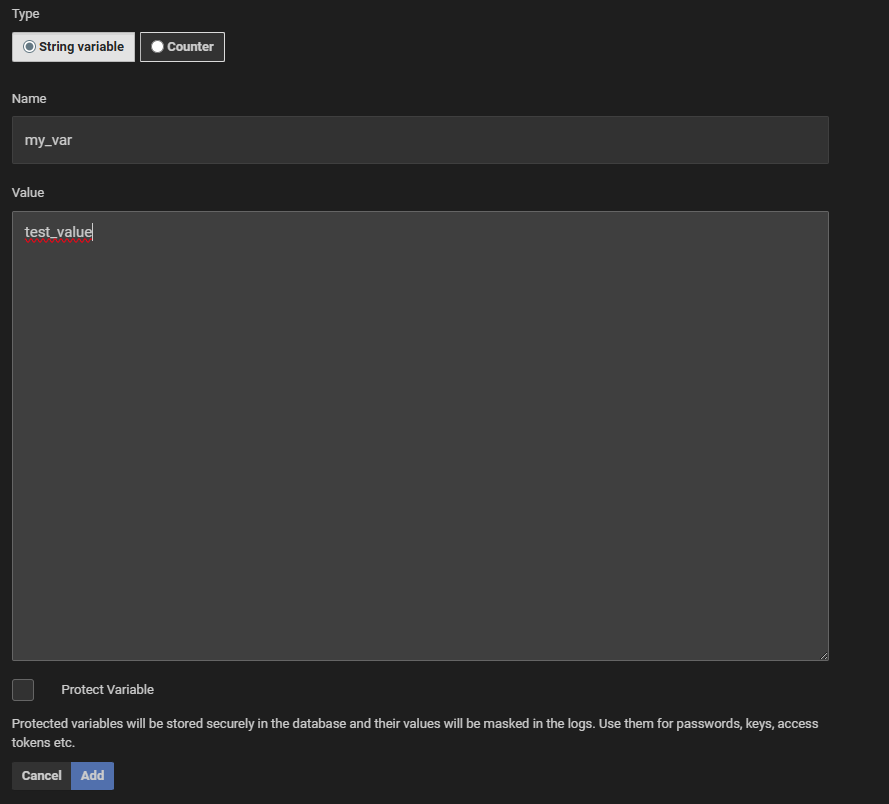Click the radio circle next to Counter
The image size is (889, 804).
point(156,46)
